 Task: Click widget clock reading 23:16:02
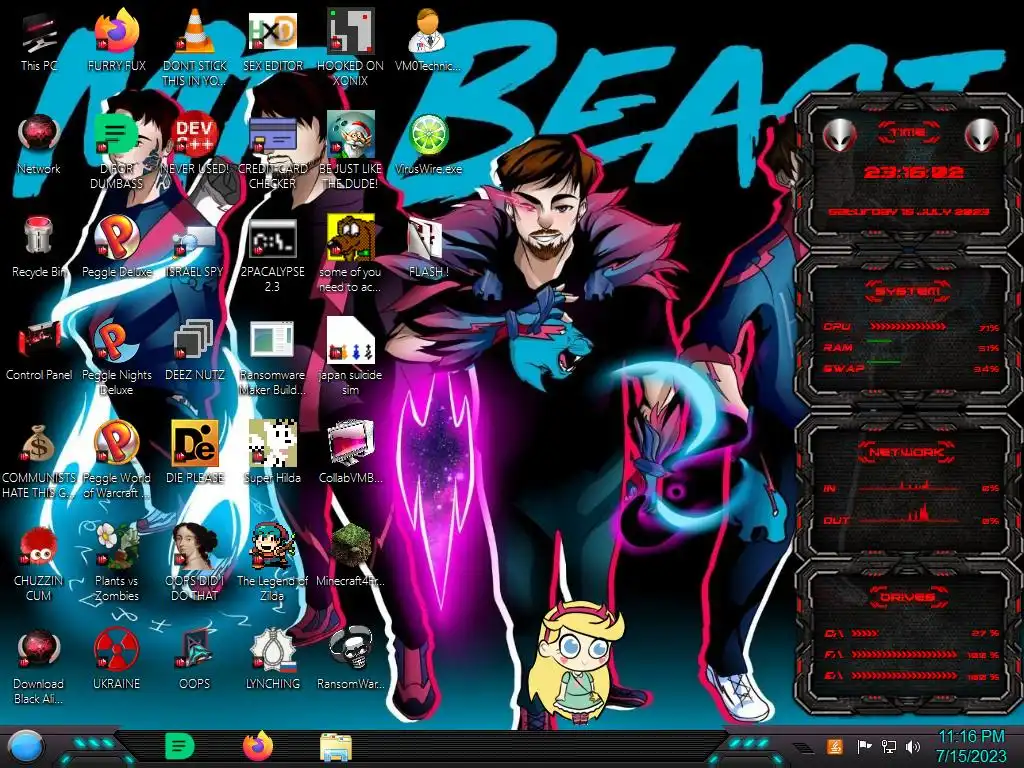913,172
